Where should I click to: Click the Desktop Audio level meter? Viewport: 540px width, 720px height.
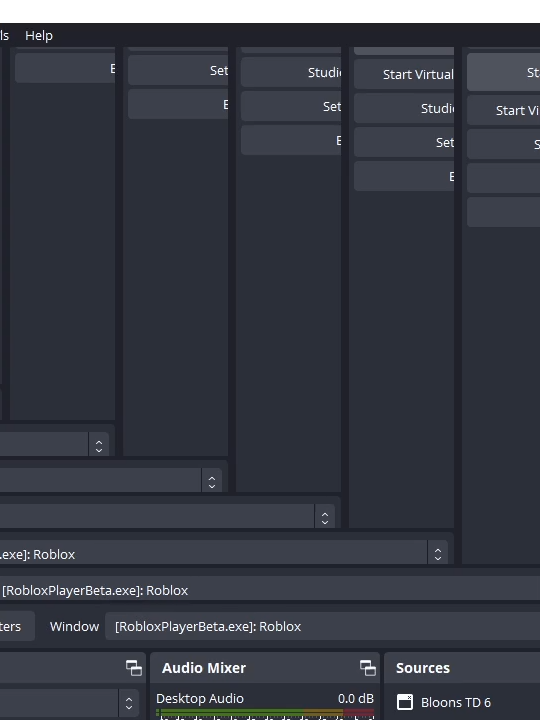pyautogui.click(x=265, y=714)
